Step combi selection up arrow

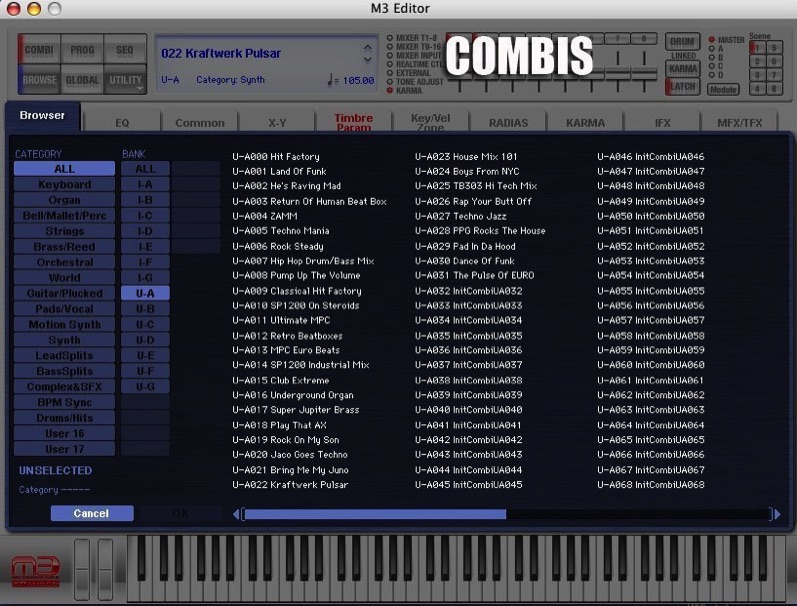pos(367,48)
